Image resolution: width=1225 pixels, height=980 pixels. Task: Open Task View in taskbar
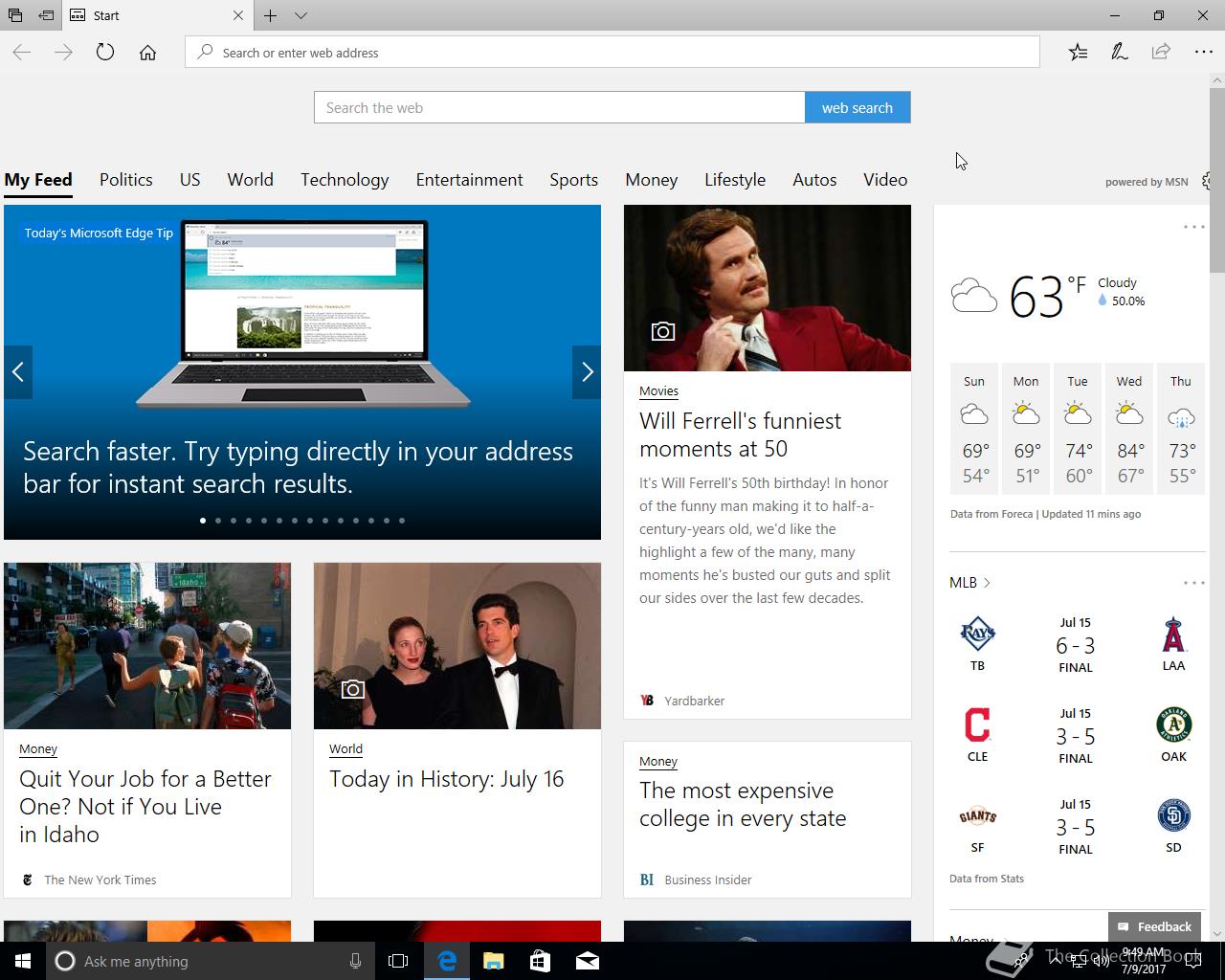(398, 961)
